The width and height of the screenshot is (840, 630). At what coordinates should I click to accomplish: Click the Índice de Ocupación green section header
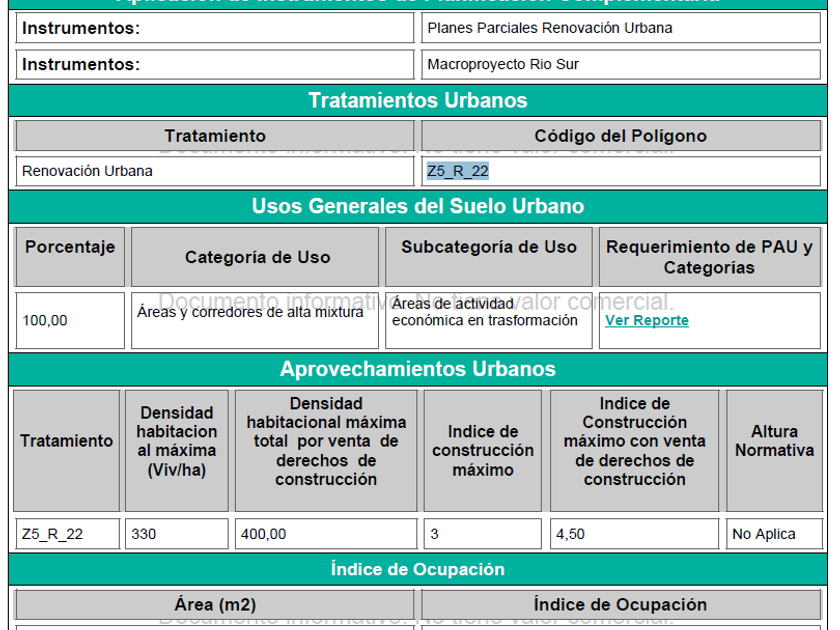click(418, 569)
